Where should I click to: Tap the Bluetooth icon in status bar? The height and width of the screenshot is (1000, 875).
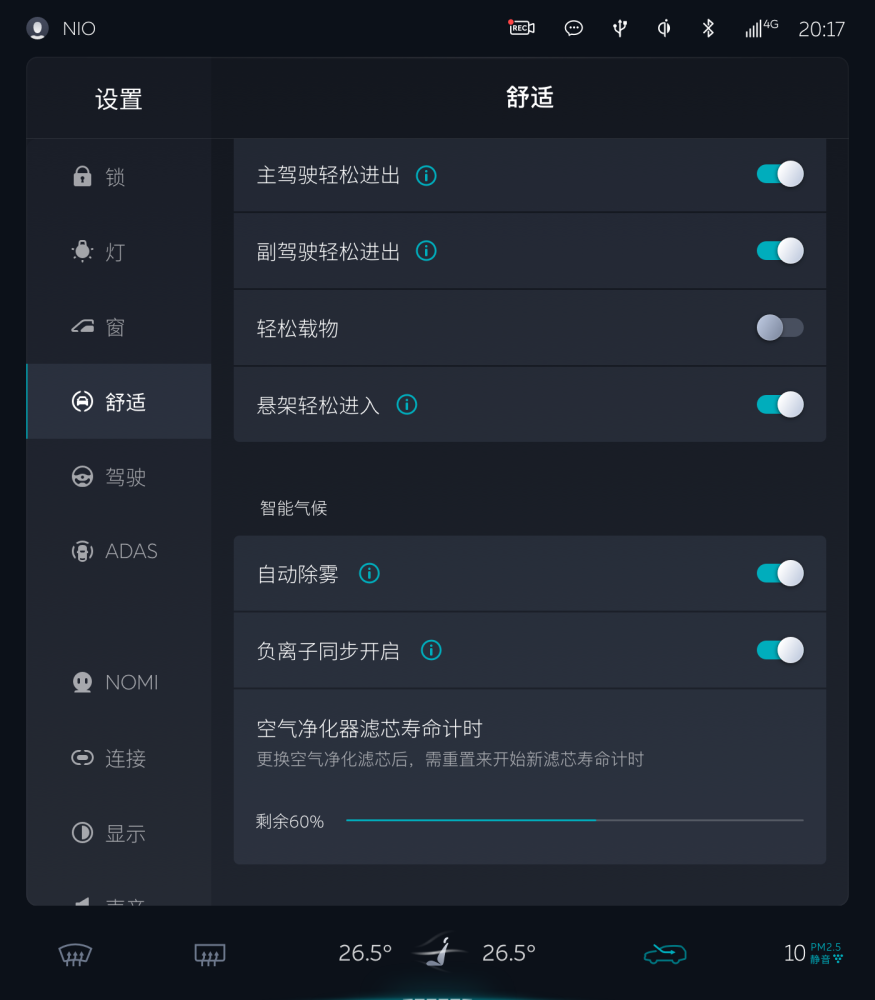[x=708, y=28]
